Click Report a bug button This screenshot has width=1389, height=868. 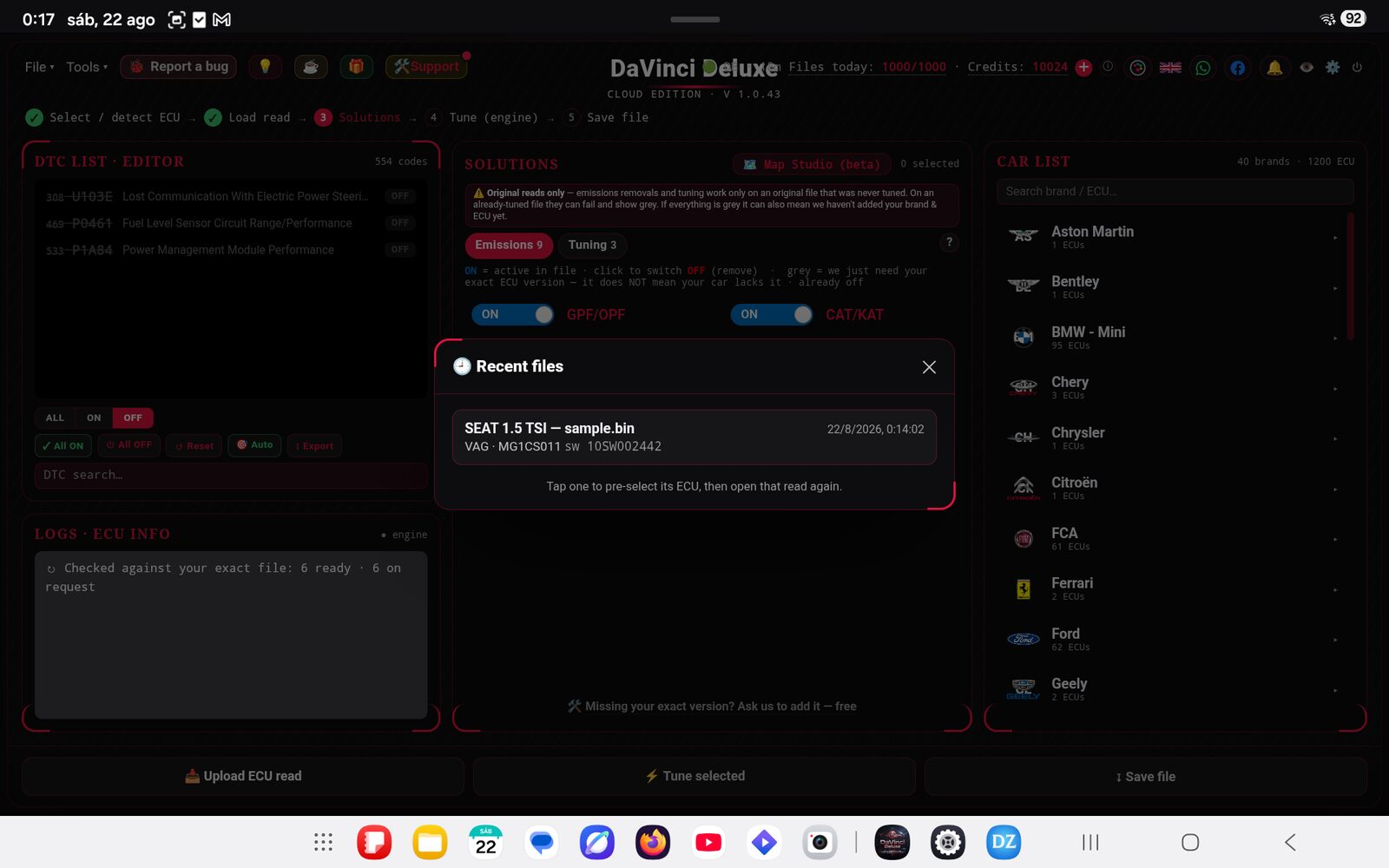(179, 67)
